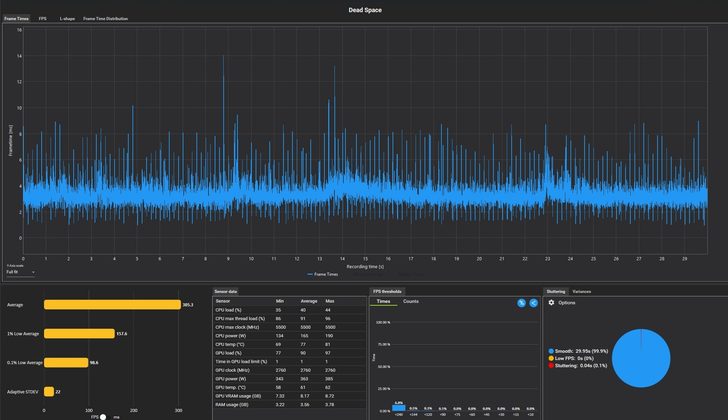The width and height of the screenshot is (728, 420).
Task: Click the blue round icon left of share
Action: [521, 303]
